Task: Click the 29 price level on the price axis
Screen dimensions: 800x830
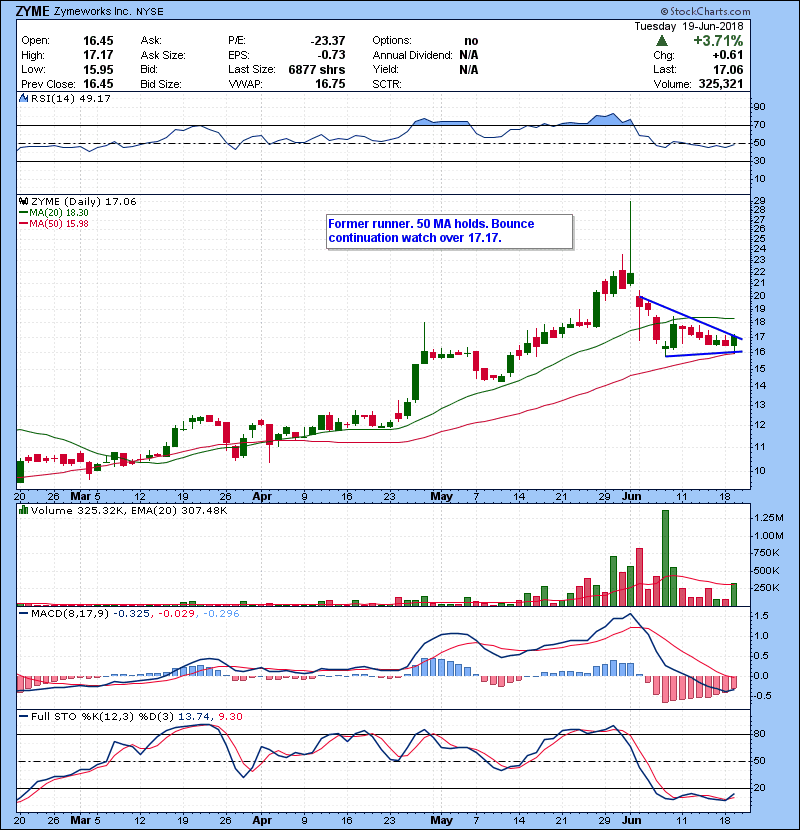Action: coord(759,201)
